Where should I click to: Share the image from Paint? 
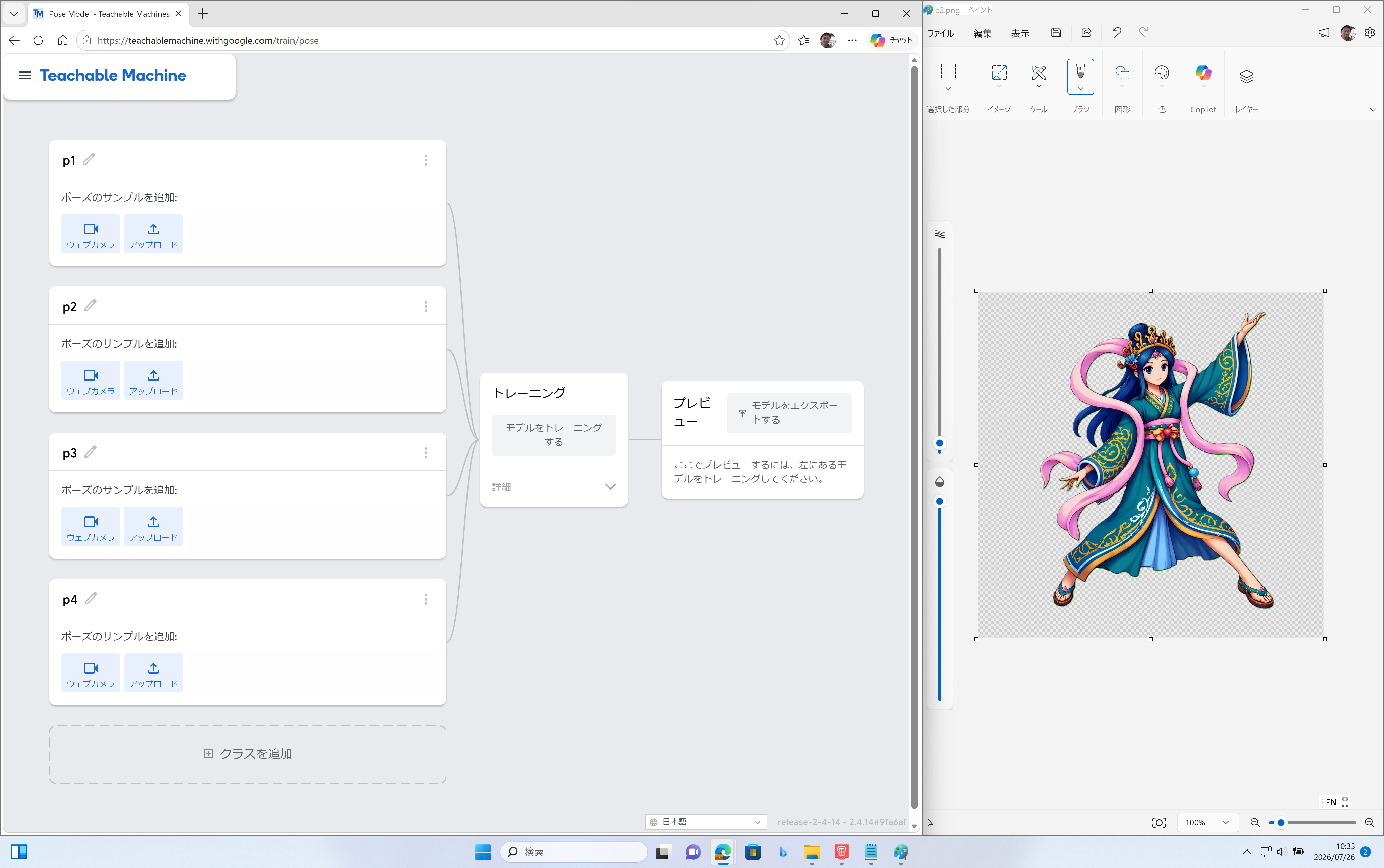pyautogui.click(x=1086, y=33)
